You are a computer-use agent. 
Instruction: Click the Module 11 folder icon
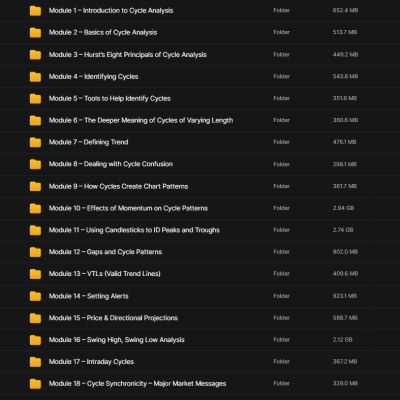pyautogui.click(x=35, y=230)
